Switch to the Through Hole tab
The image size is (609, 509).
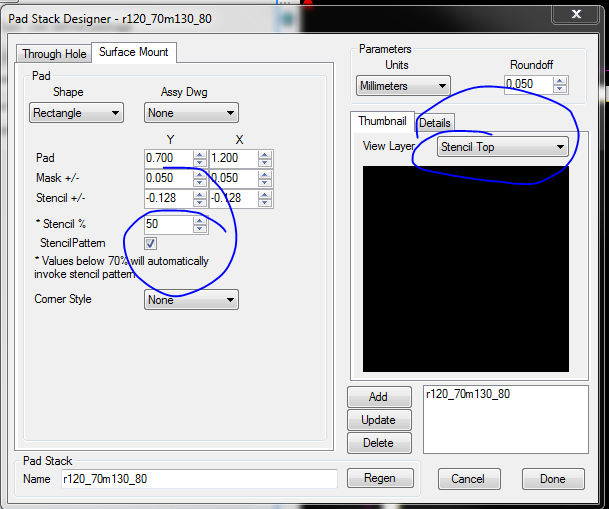click(54, 54)
